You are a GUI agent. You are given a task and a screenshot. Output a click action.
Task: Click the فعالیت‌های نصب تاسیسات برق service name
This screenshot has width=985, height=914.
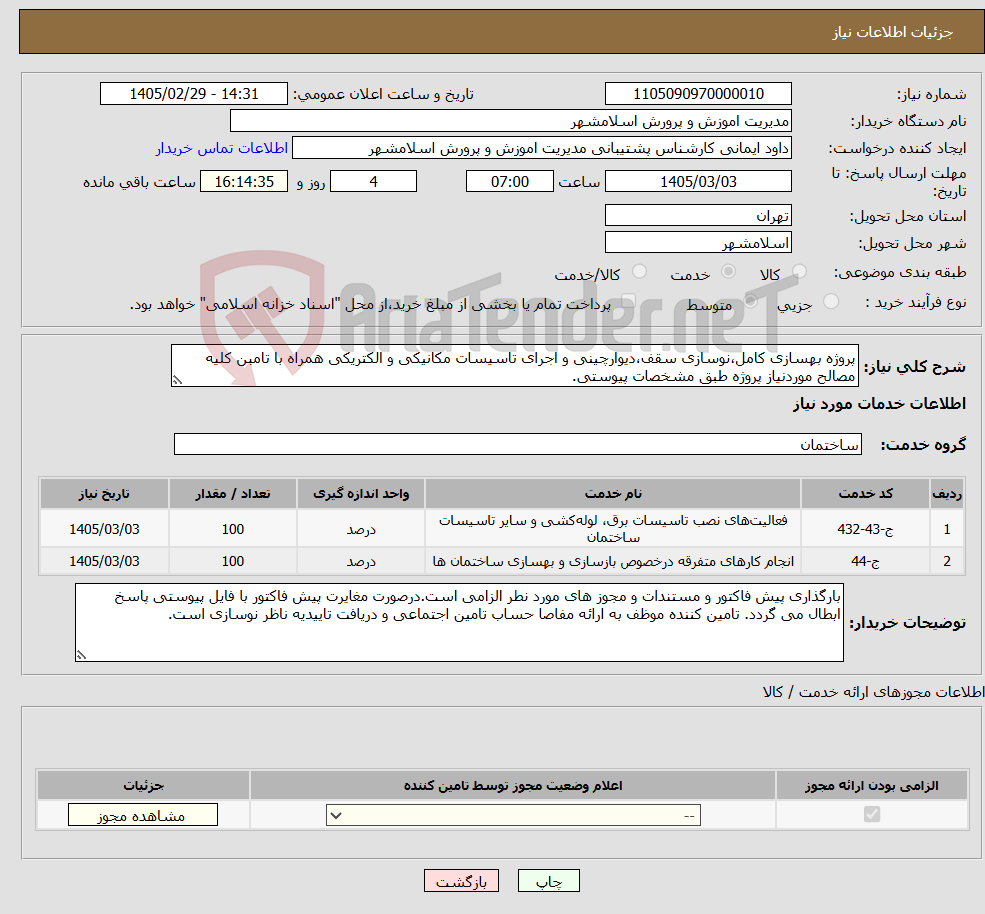(612, 528)
